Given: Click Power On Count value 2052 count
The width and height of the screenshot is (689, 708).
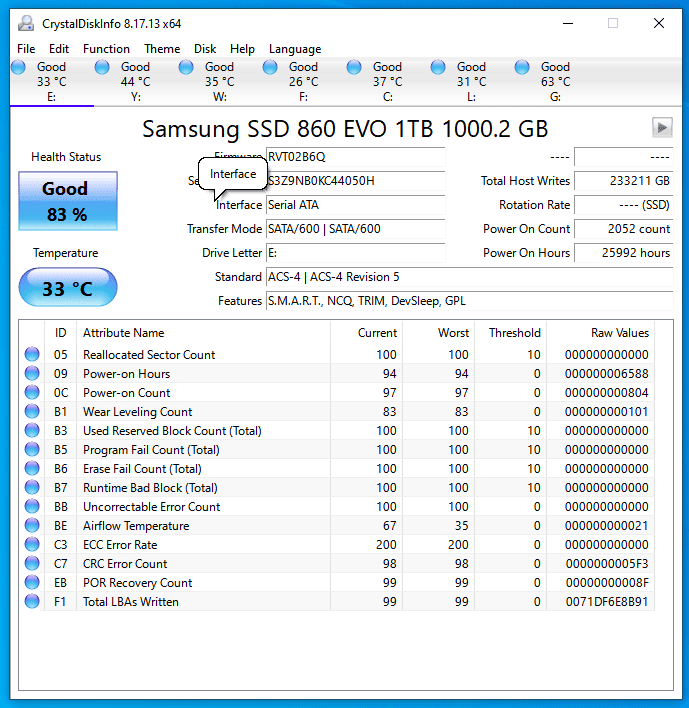Looking at the screenshot, I should [624, 228].
